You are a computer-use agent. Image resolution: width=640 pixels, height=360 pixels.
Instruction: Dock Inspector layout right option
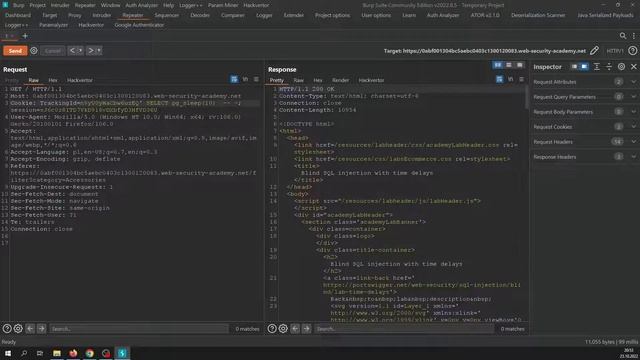tap(584, 67)
